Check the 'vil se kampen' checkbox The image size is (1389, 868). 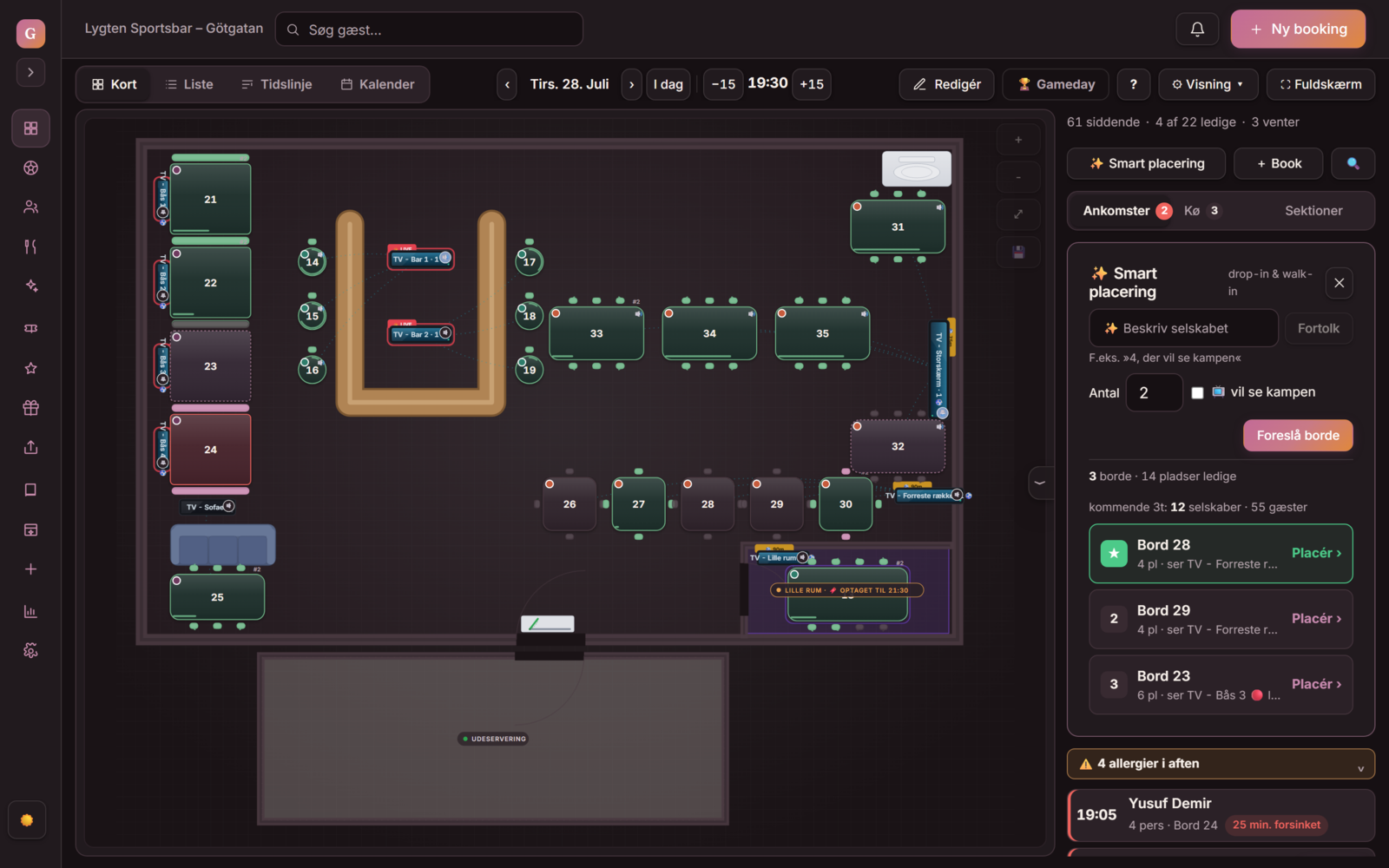(x=1197, y=392)
